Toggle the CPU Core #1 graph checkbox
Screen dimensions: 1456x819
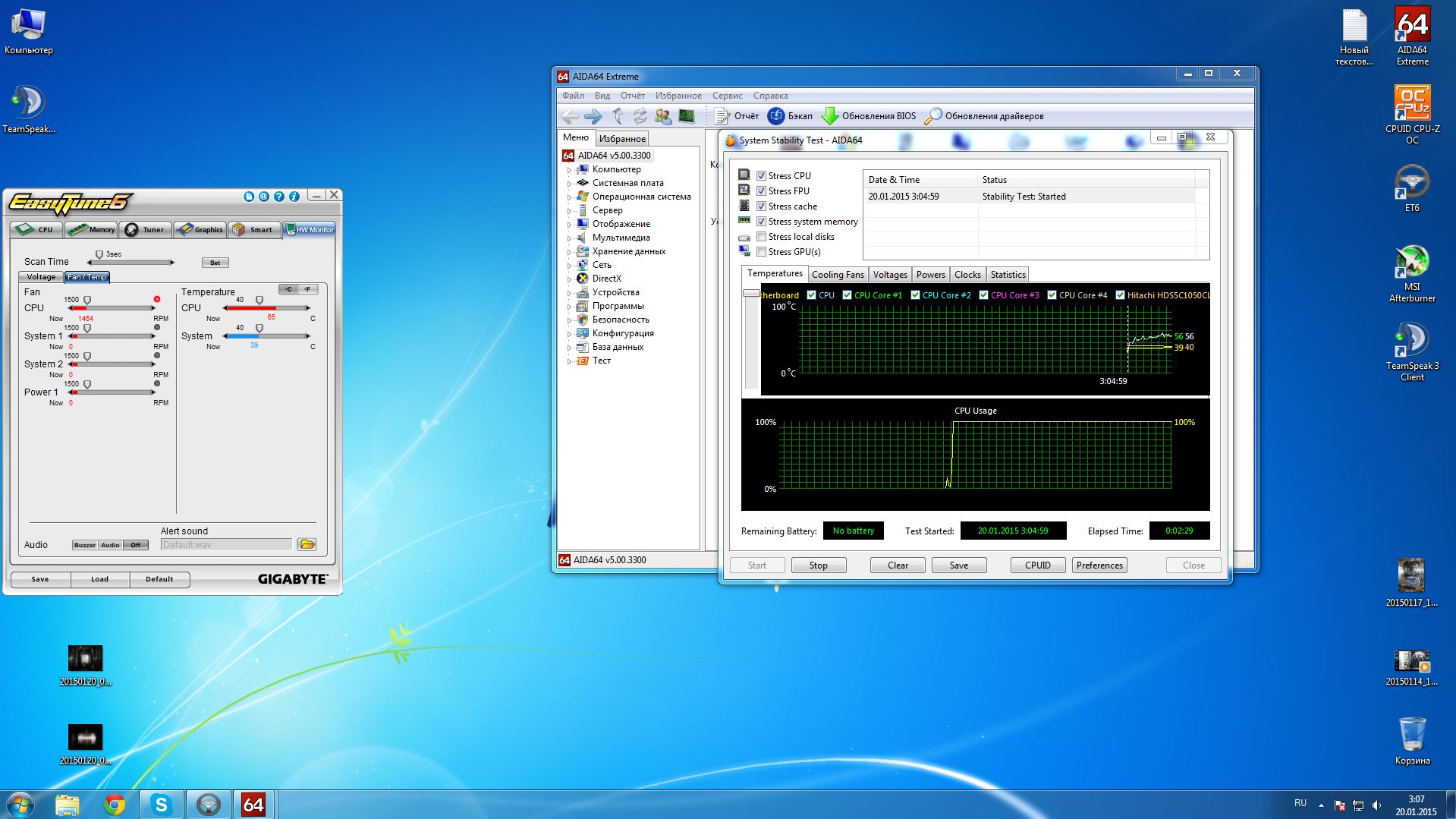847,295
